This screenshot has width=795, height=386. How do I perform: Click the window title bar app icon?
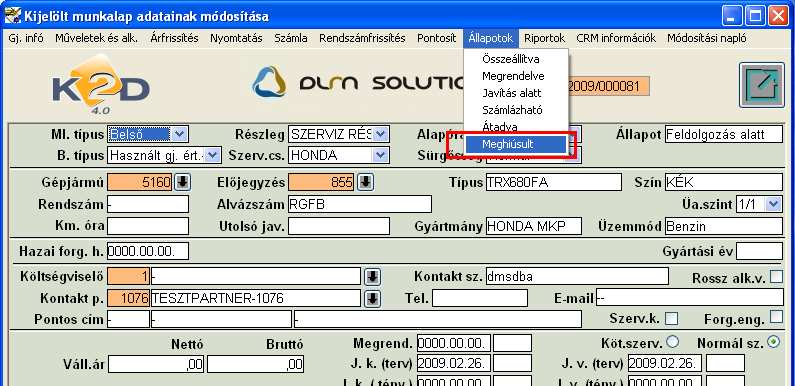coord(12,16)
